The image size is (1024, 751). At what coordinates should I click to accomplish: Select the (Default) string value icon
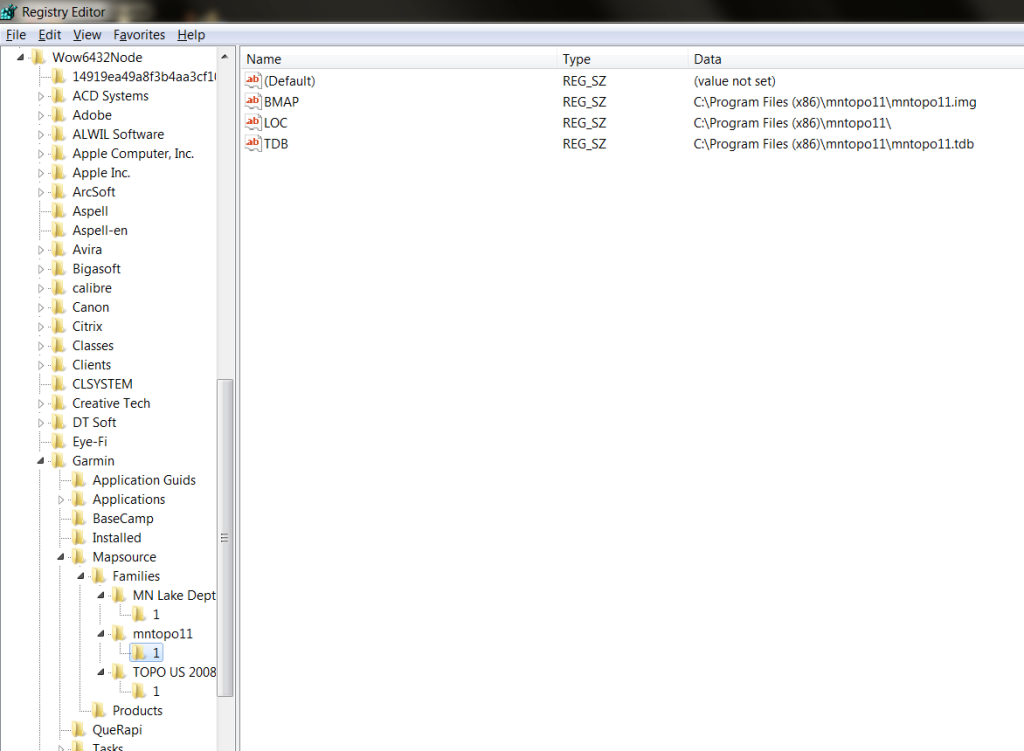pos(253,80)
